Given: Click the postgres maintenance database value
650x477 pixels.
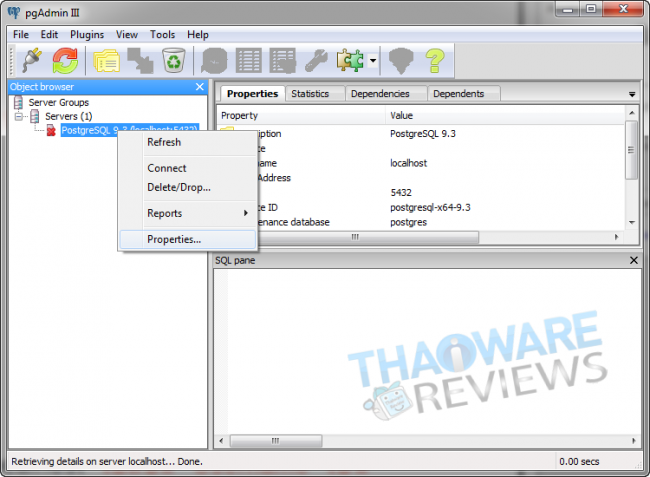Looking at the screenshot, I should [408, 222].
